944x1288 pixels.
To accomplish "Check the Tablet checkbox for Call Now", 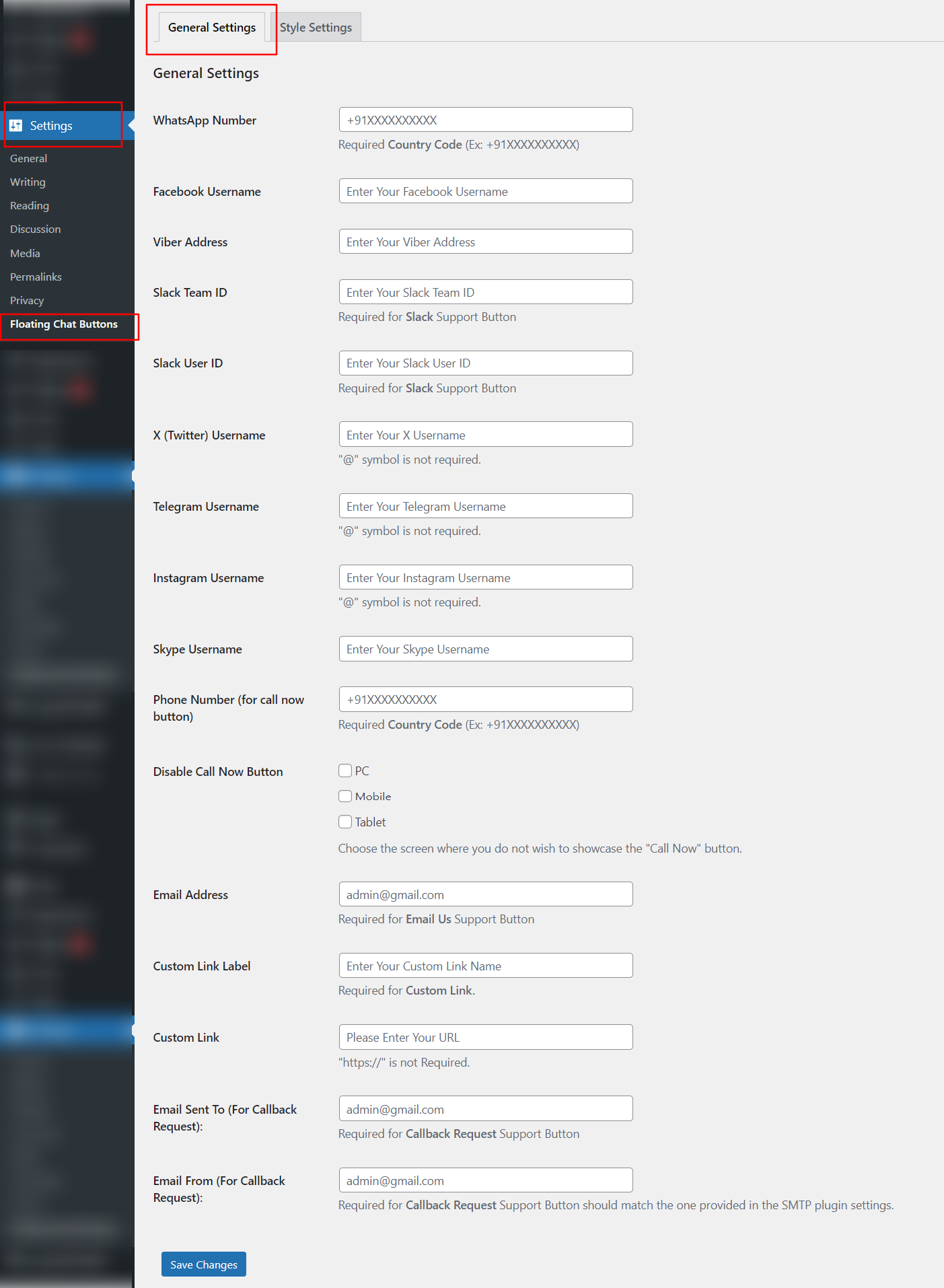I will coord(345,822).
